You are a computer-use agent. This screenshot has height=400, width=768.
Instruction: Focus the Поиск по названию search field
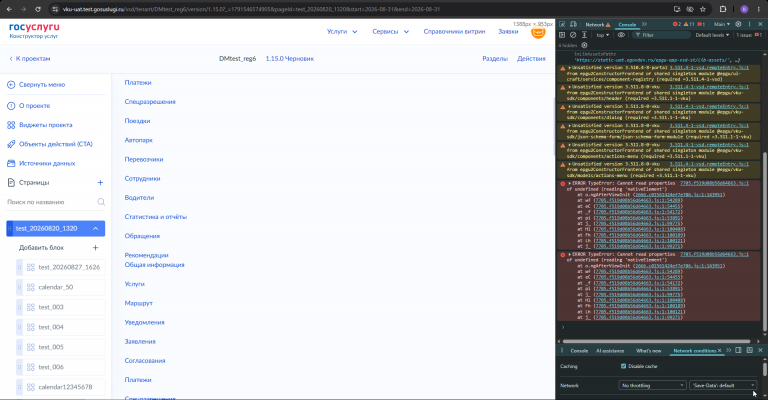coord(51,202)
